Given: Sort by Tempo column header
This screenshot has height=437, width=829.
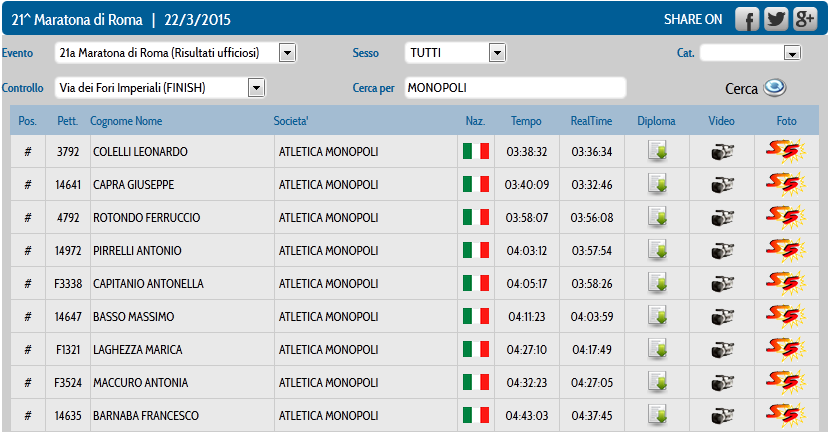Looking at the screenshot, I should [x=526, y=121].
